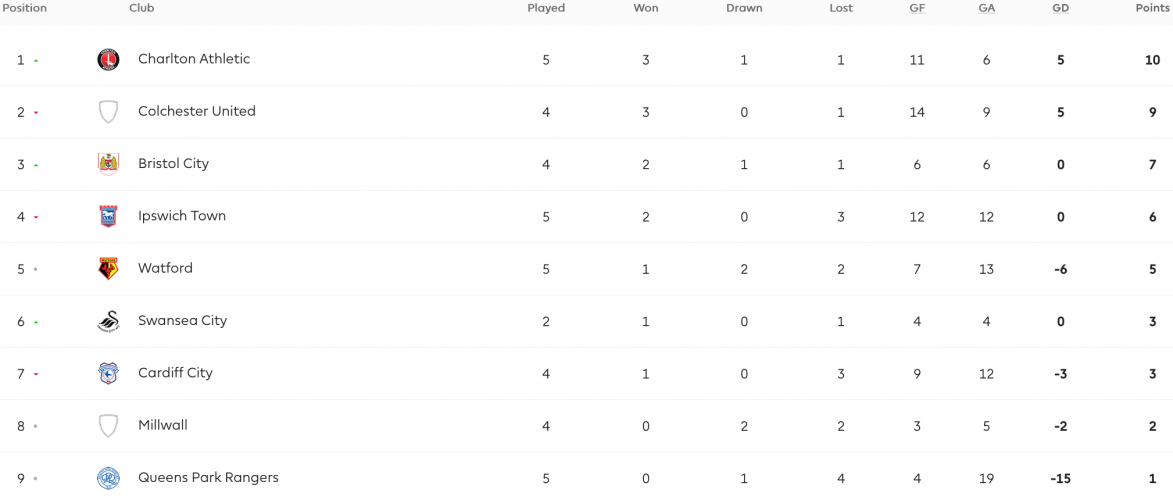Screen dimensions: 1173x500
Task: Click the Swansea City swan logo
Action: tap(108, 321)
